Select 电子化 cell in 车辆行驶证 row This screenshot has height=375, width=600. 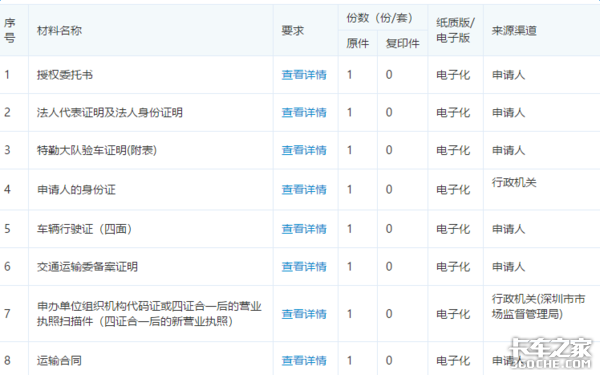[x=453, y=229]
